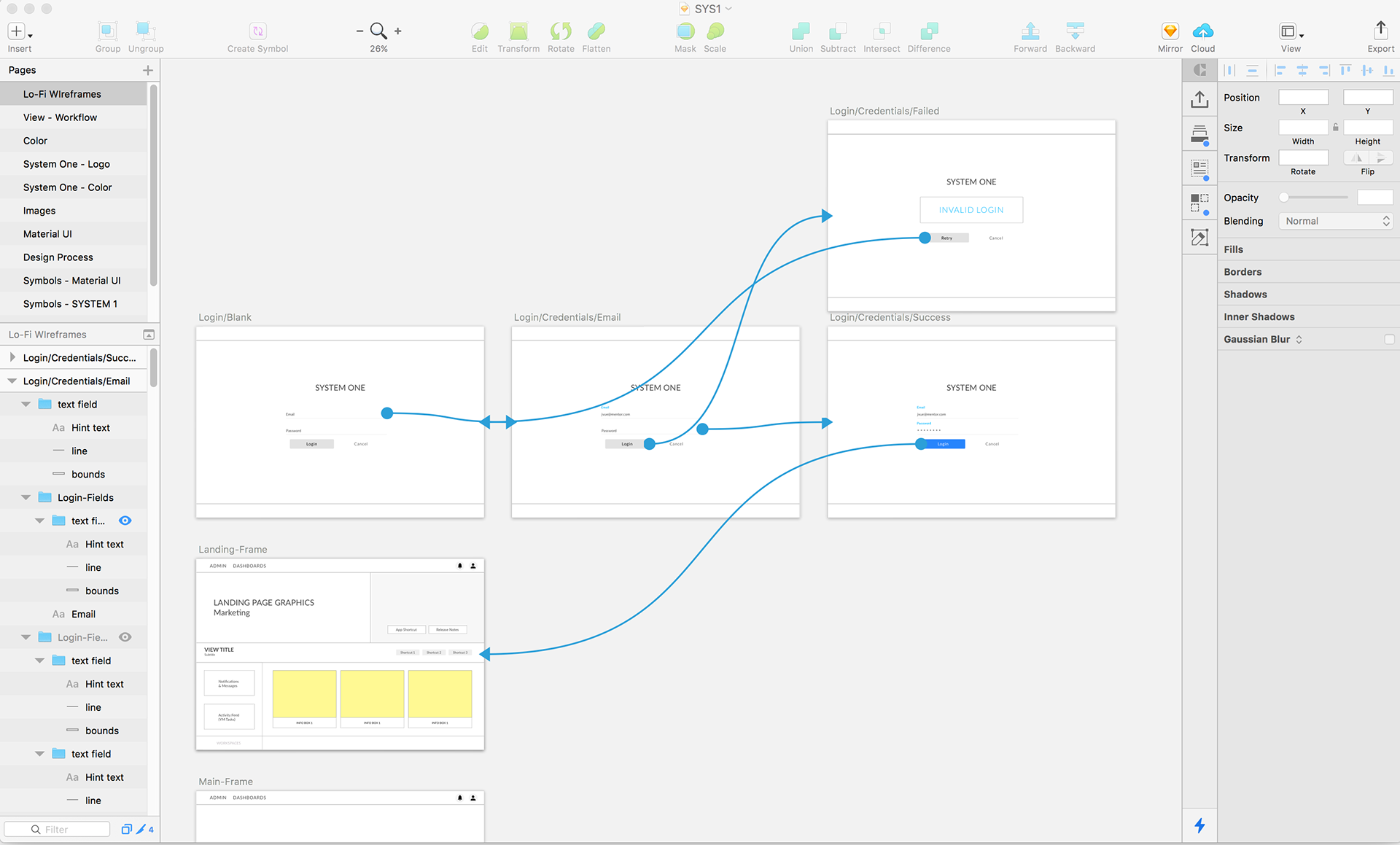Screen dimensions: 1400x845
Task: Select the Symbols - SYSTEM 1 page
Action: (x=70, y=304)
